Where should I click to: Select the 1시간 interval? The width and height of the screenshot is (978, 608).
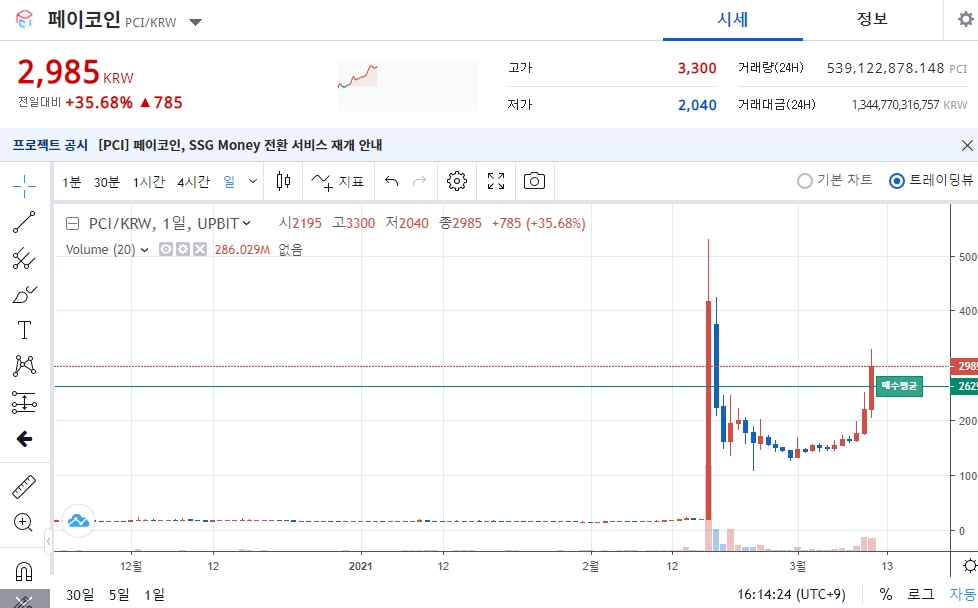click(148, 182)
